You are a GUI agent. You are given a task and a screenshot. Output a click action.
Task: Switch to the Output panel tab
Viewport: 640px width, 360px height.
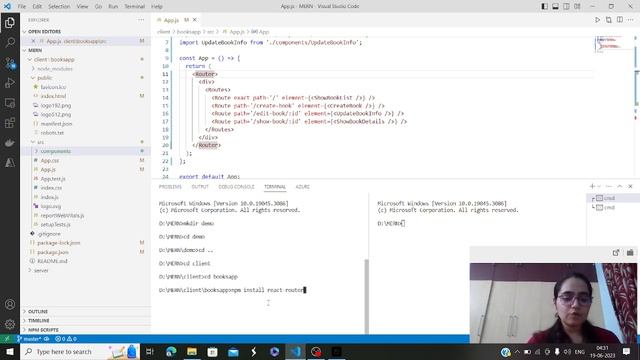(200, 187)
